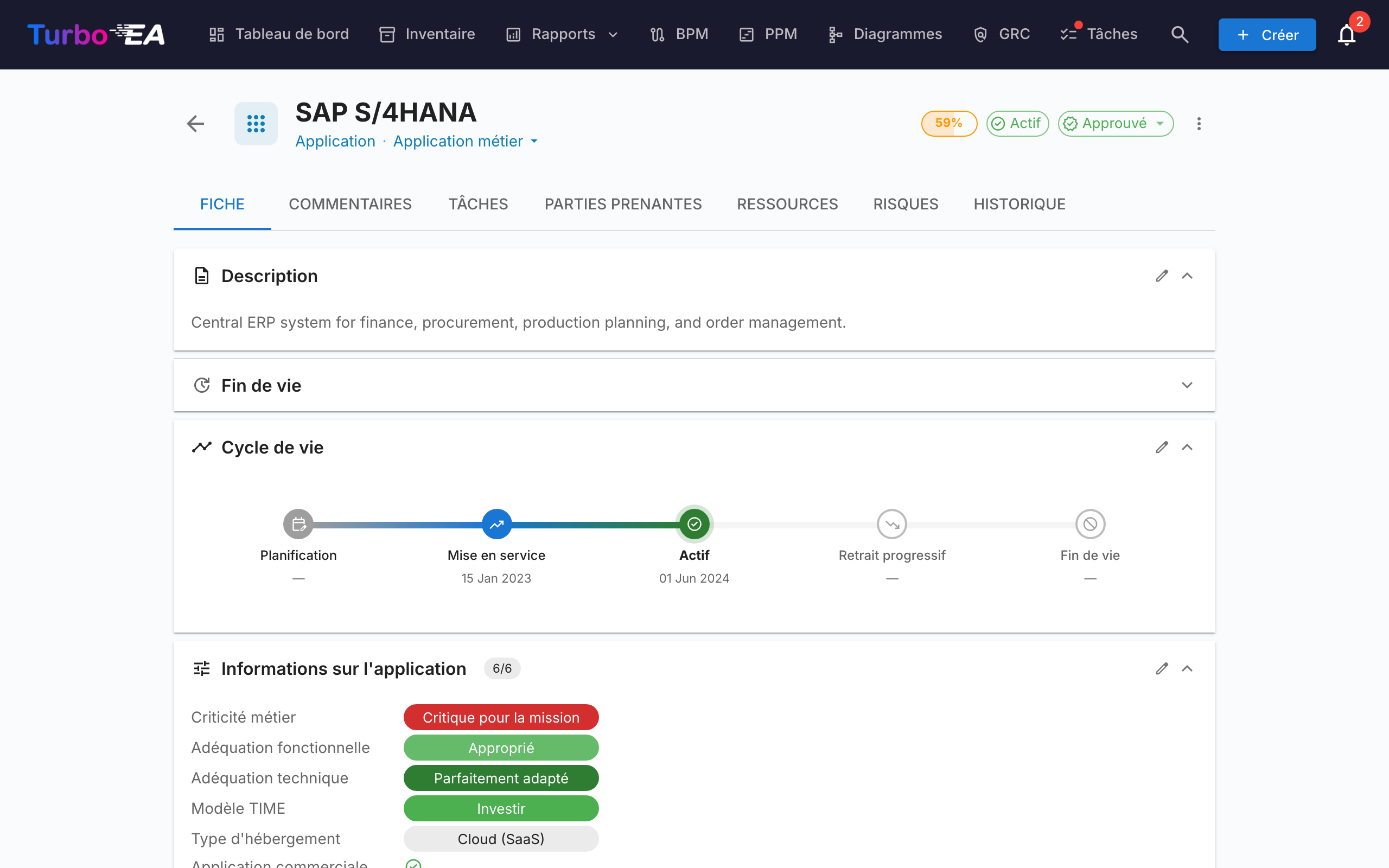Click the Modèle TIME label
The height and width of the screenshot is (868, 1389).
click(x=238, y=809)
